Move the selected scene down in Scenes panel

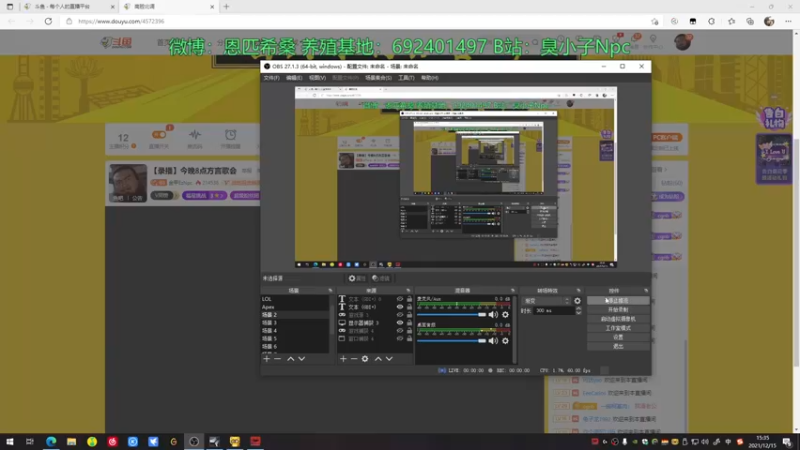click(x=302, y=359)
